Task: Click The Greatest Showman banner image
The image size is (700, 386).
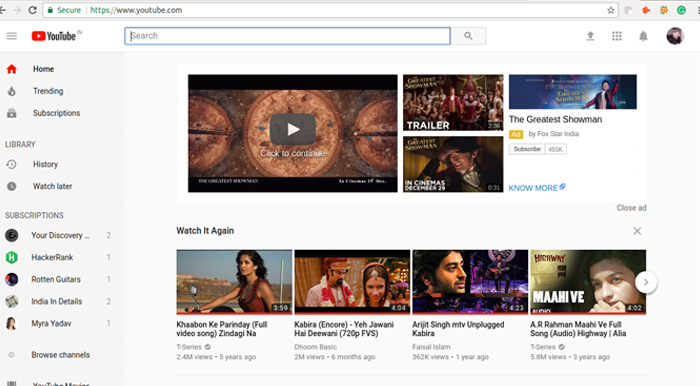Action: (x=573, y=92)
